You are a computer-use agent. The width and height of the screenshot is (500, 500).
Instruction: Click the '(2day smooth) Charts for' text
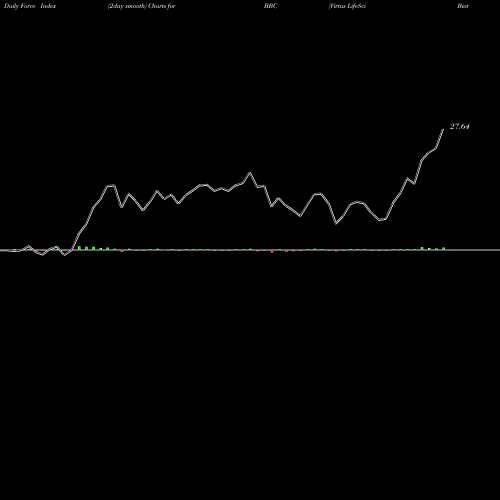142,6
